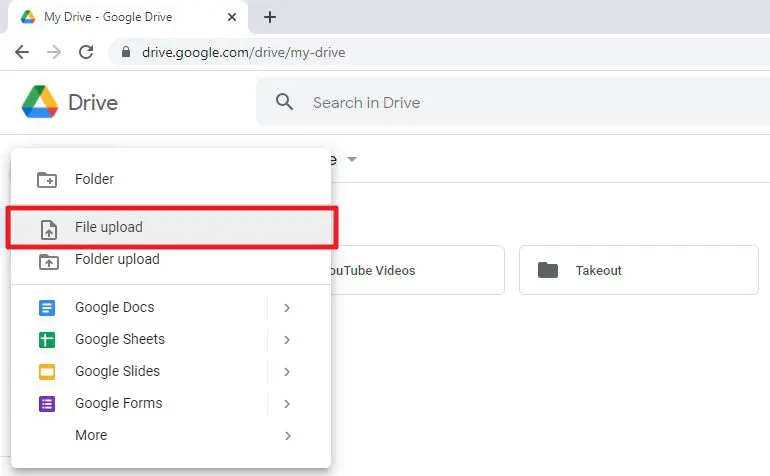Click the Google Docs icon
The image size is (770, 476).
(47, 308)
